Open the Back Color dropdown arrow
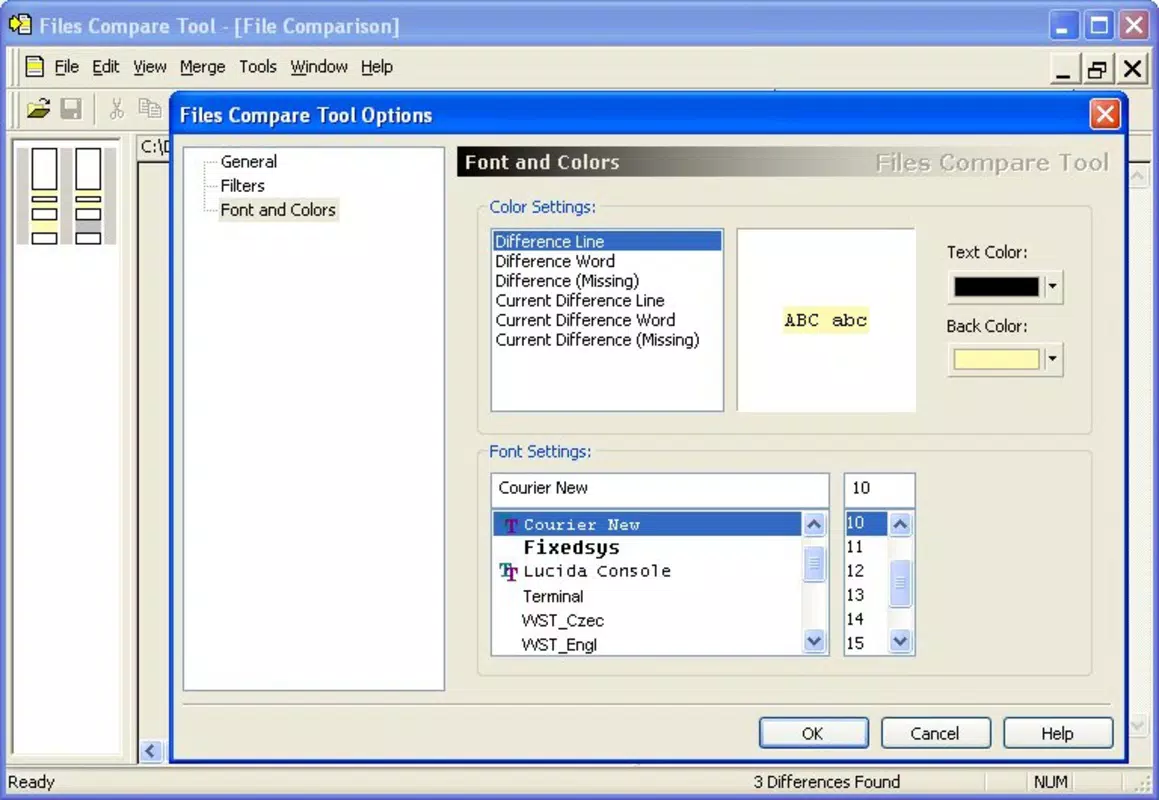The height and width of the screenshot is (800, 1159). tap(1053, 359)
